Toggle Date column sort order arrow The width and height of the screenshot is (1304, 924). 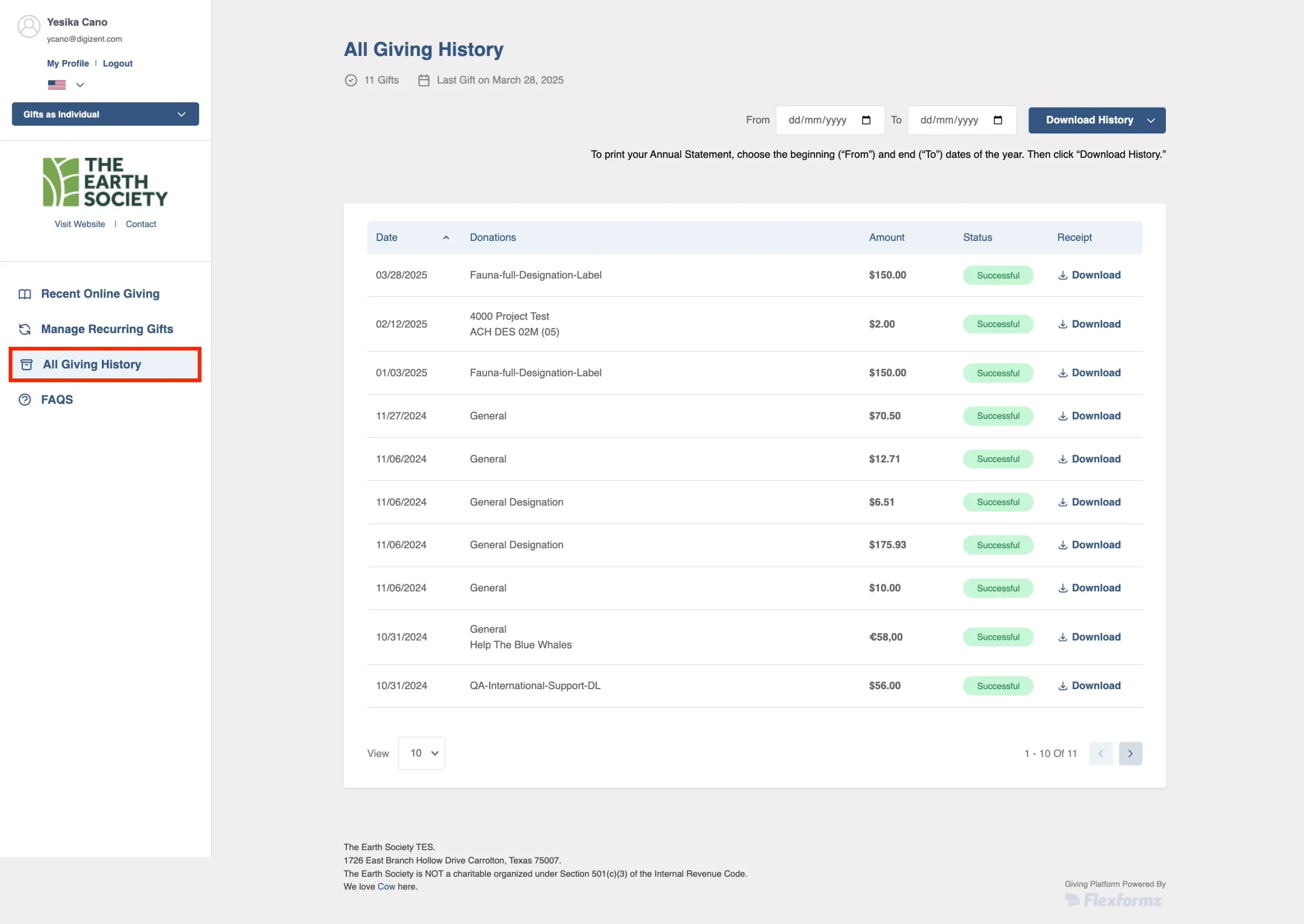click(x=446, y=238)
